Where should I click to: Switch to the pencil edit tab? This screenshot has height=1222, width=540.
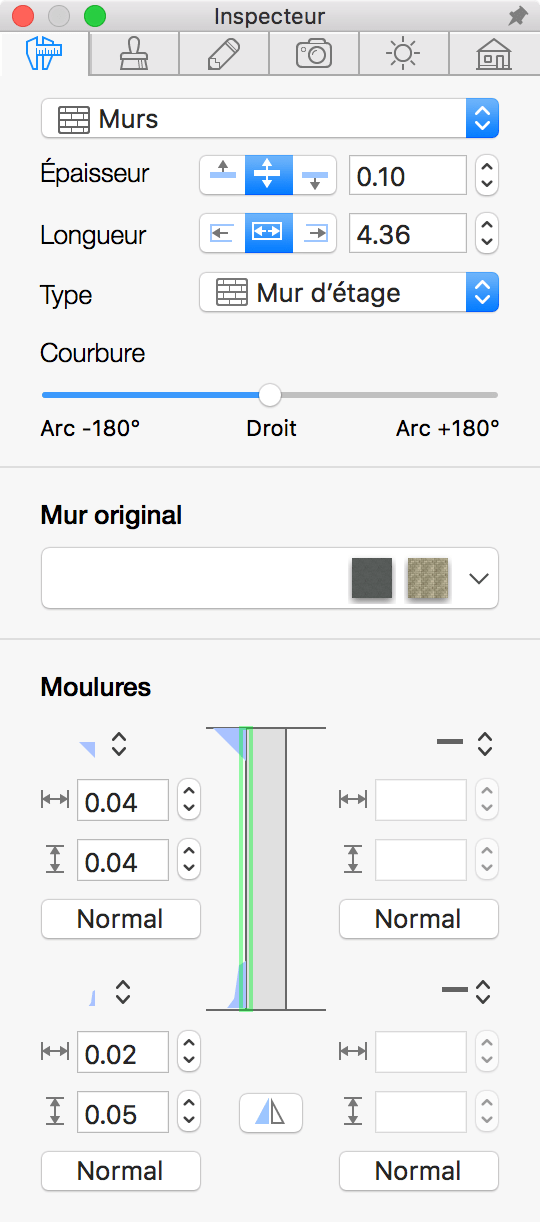[224, 53]
